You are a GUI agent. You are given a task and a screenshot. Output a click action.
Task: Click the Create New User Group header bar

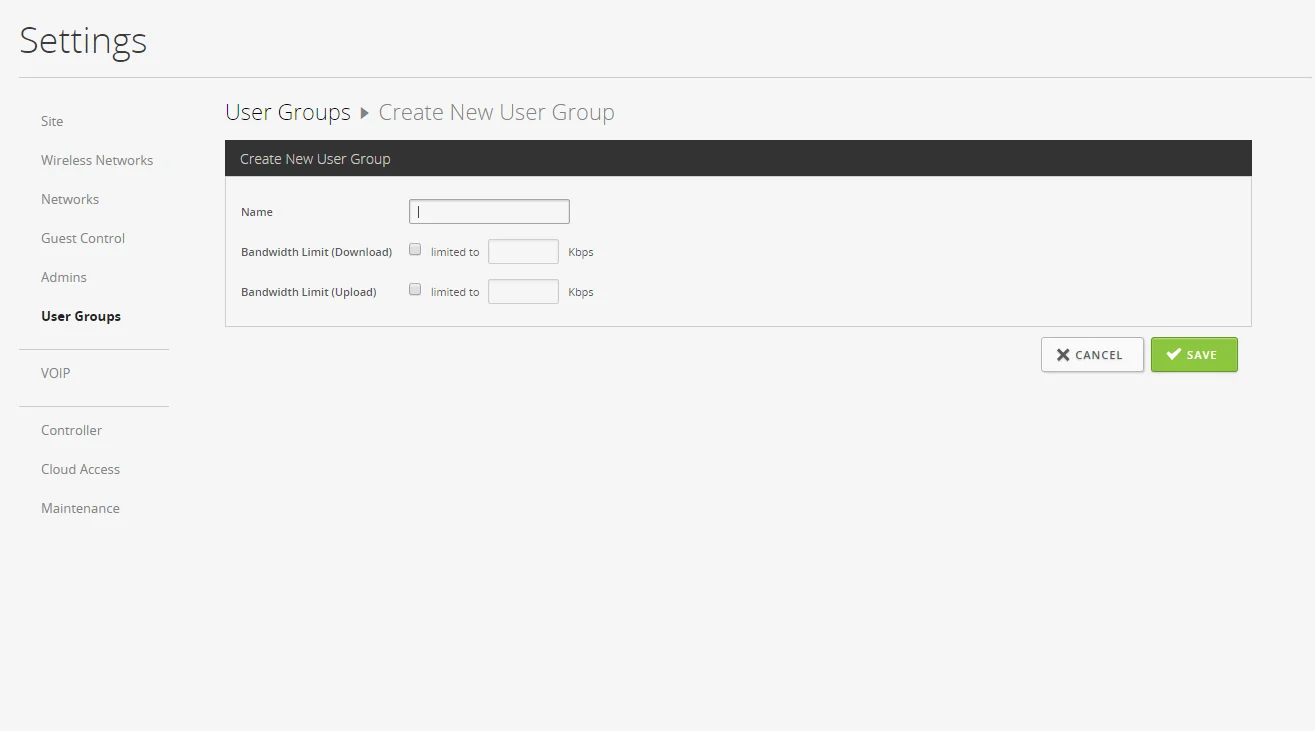pyautogui.click(x=738, y=159)
